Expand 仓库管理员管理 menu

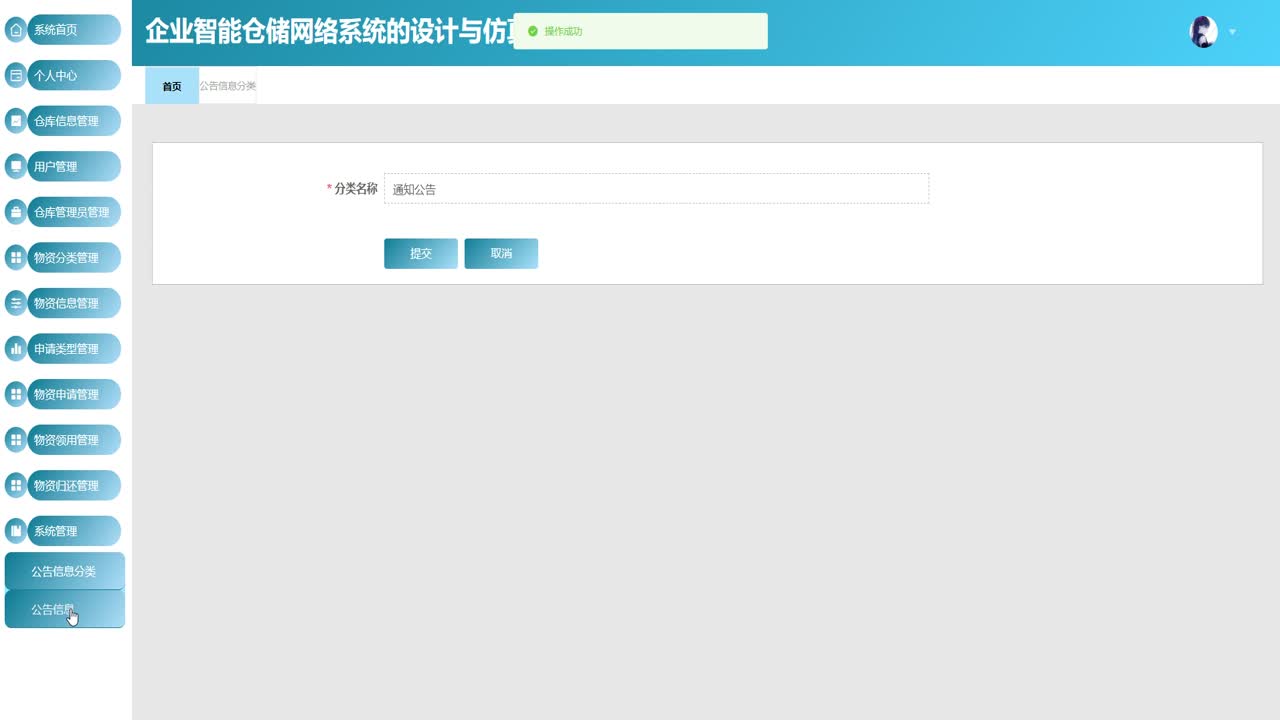(74, 212)
